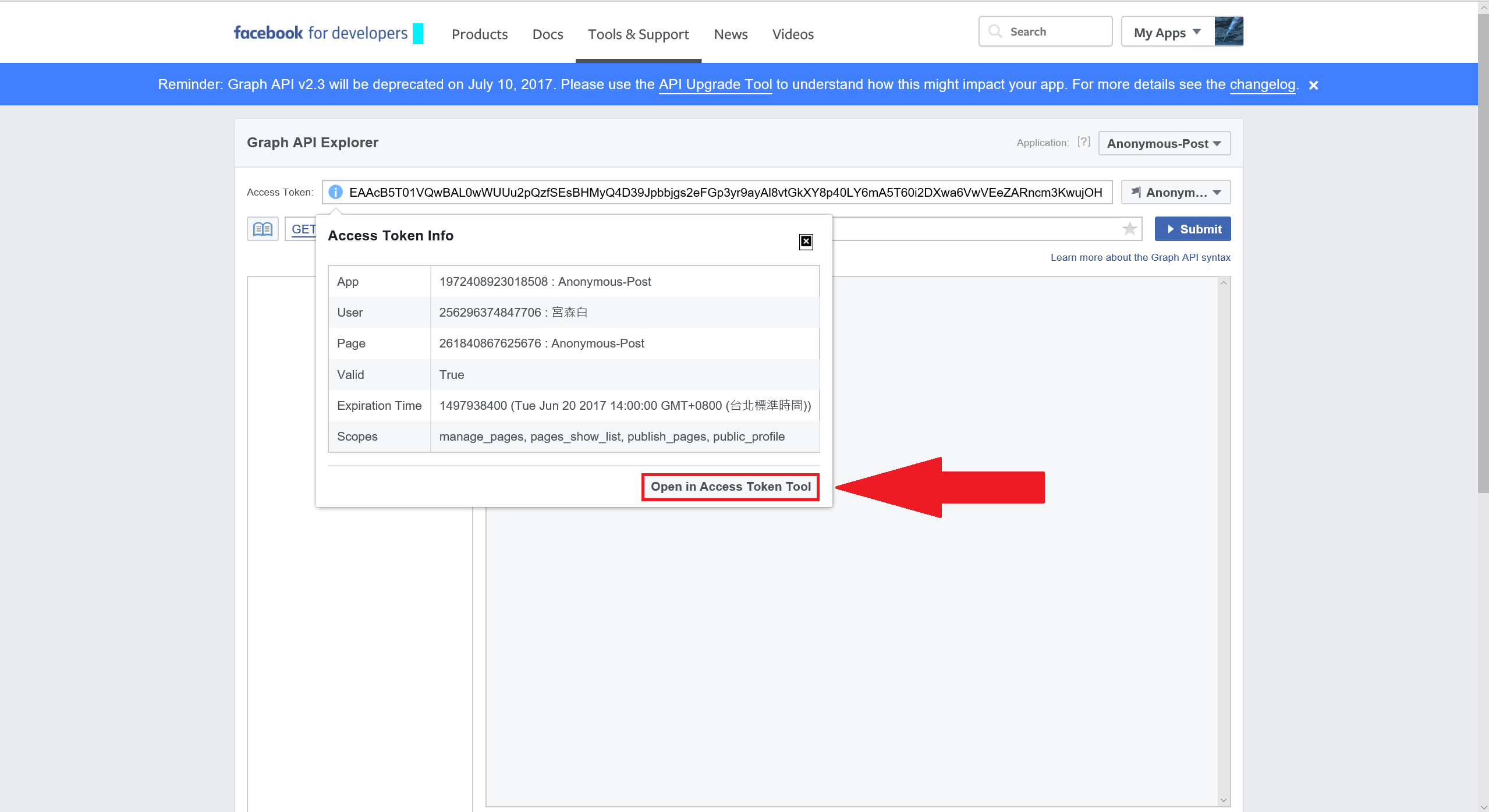Open the book documentation icon
The width and height of the screenshot is (1489, 812).
click(x=263, y=229)
